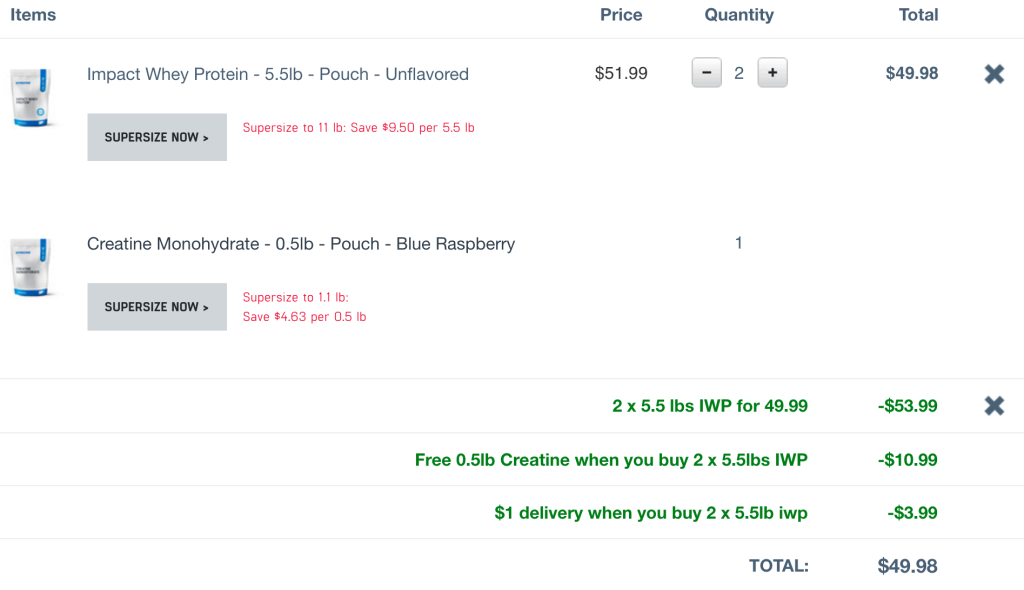Image resolution: width=1024 pixels, height=590 pixels.
Task: Click the order TOTAL amount $49.98
Action: point(907,566)
